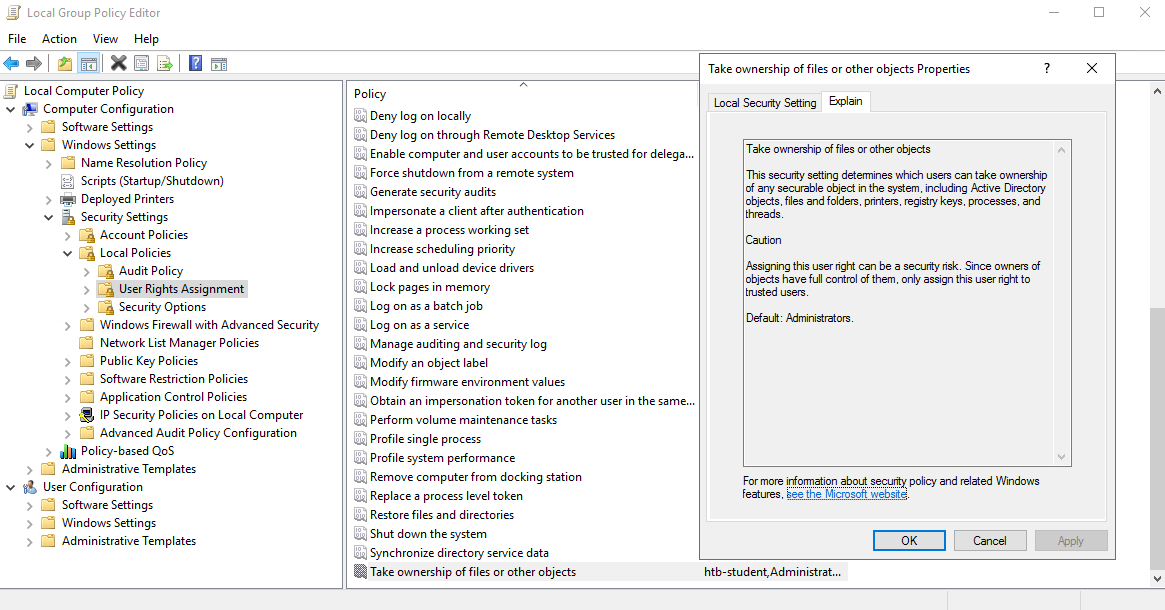
Task: Click the OK button in the dialog
Action: 909,541
